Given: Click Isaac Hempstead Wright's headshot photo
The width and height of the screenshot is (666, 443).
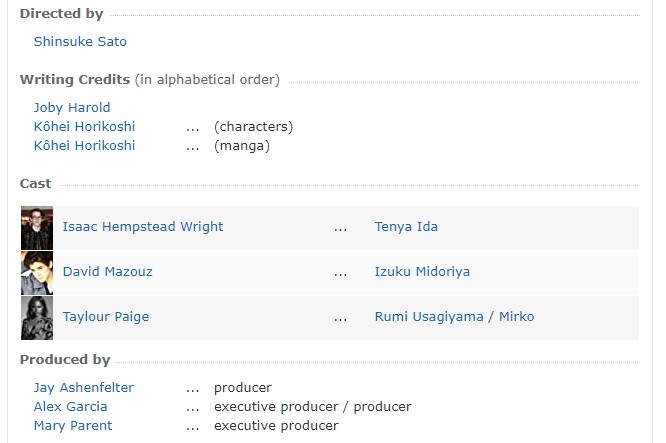Looking at the screenshot, I should [37, 228].
